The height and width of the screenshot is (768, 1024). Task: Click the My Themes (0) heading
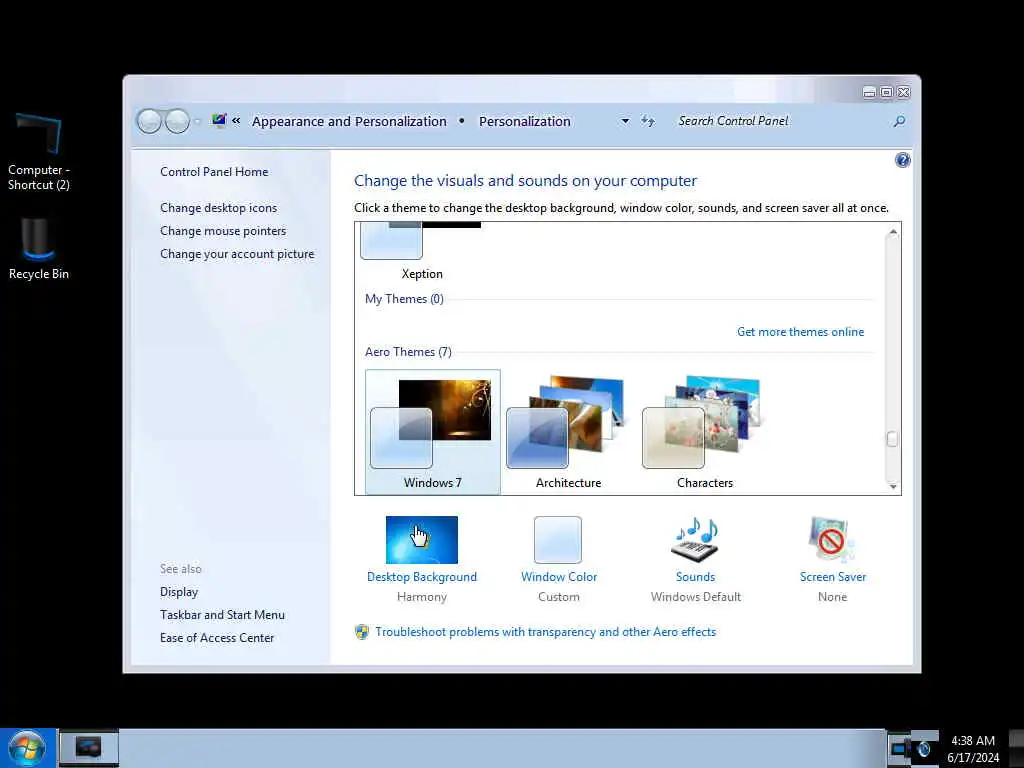pyautogui.click(x=404, y=298)
